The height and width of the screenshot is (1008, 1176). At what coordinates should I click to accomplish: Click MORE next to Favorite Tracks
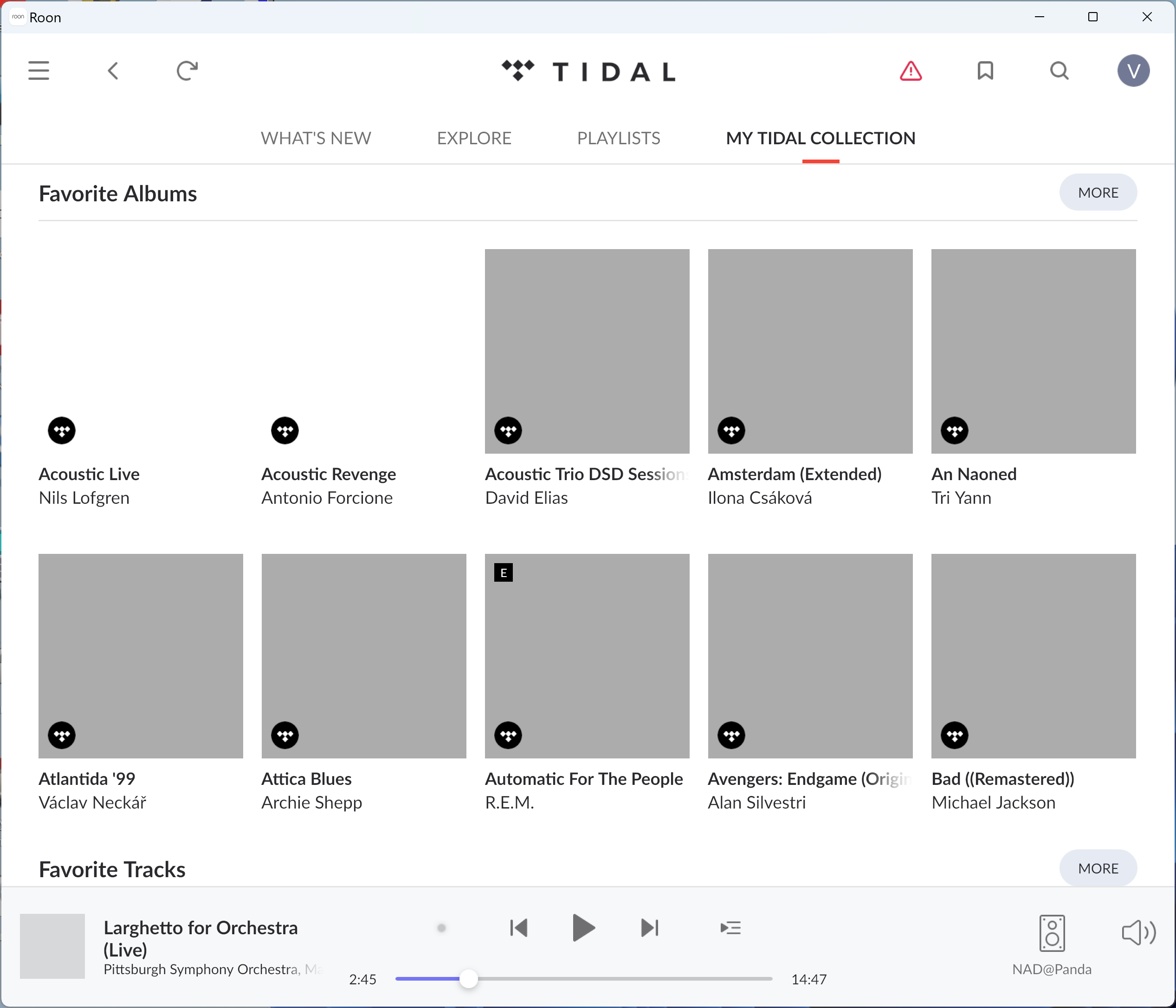pyautogui.click(x=1098, y=868)
